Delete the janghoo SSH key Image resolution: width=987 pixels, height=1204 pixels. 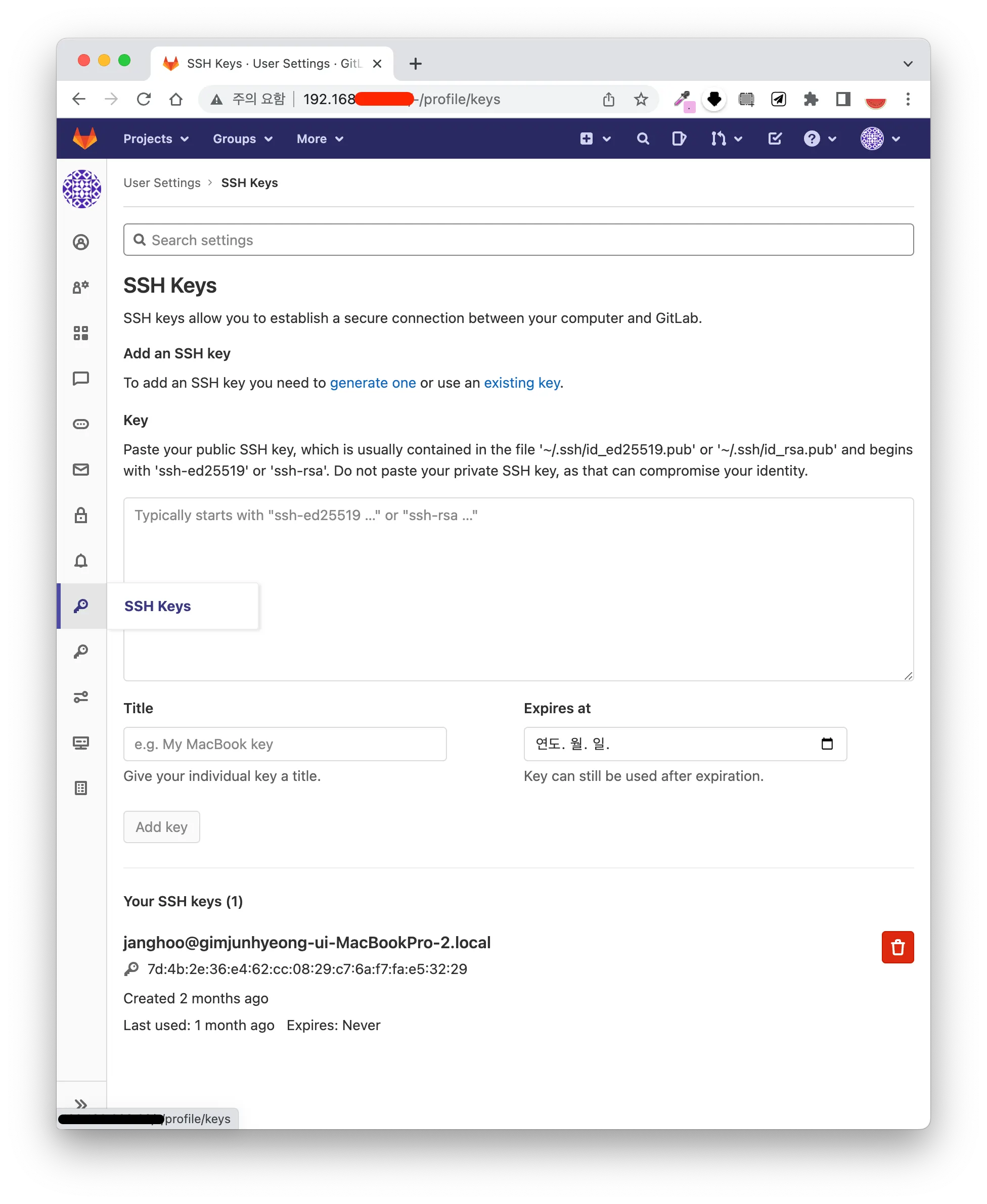897,947
